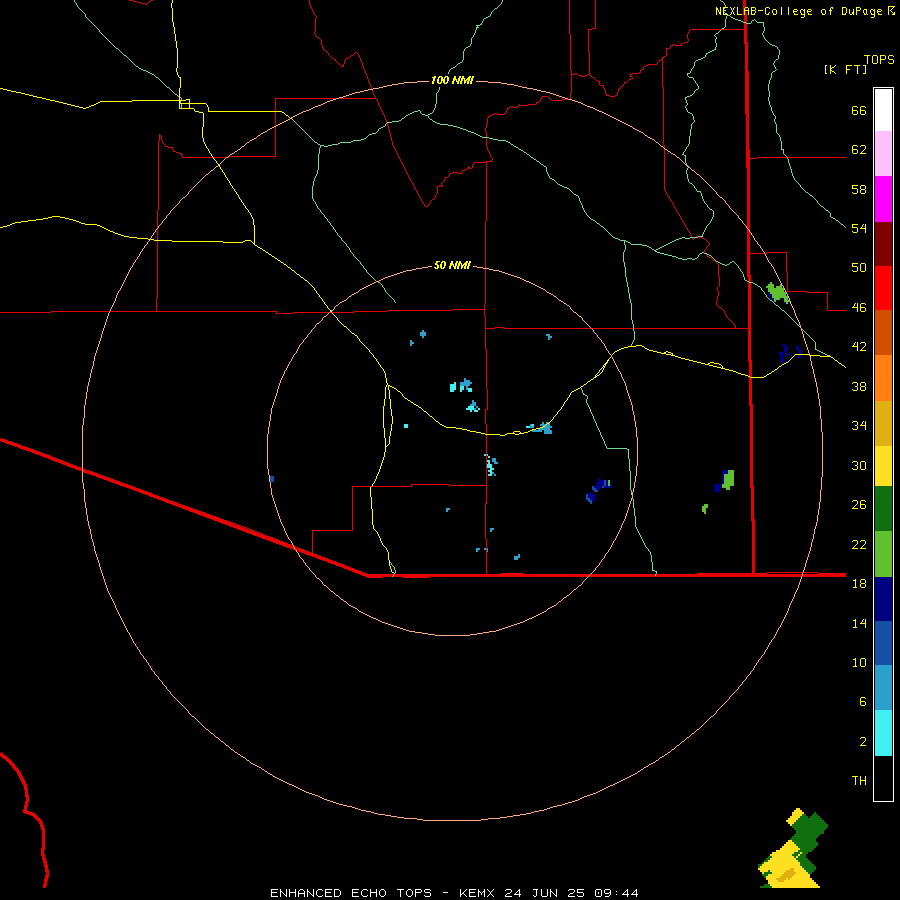Click the '09:44' timestamp text
Screen dimensions: 900x900
click(616, 893)
